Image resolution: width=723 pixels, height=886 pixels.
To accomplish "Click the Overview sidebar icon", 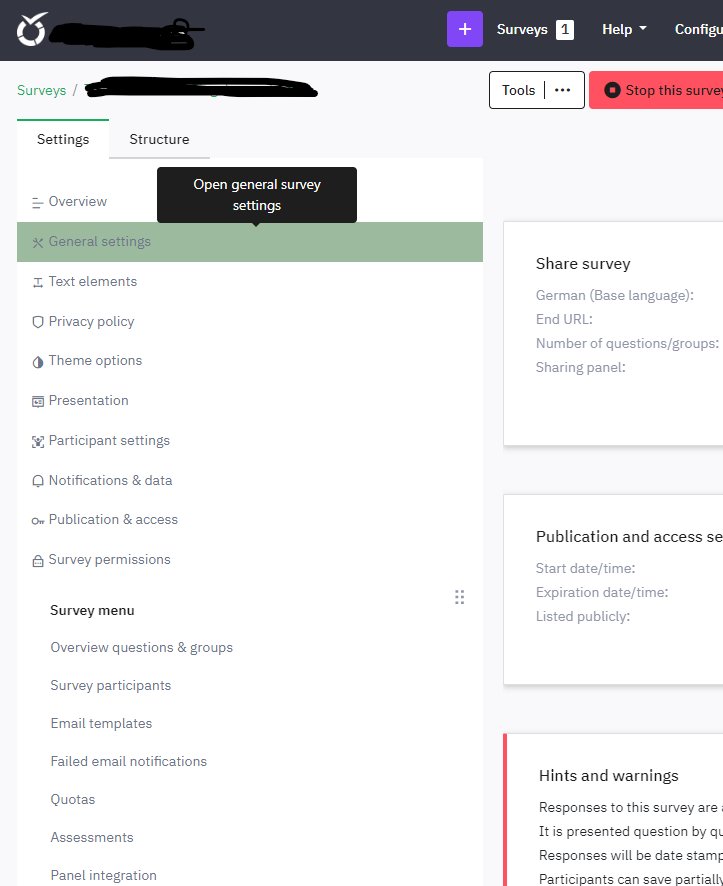I will coord(38,202).
